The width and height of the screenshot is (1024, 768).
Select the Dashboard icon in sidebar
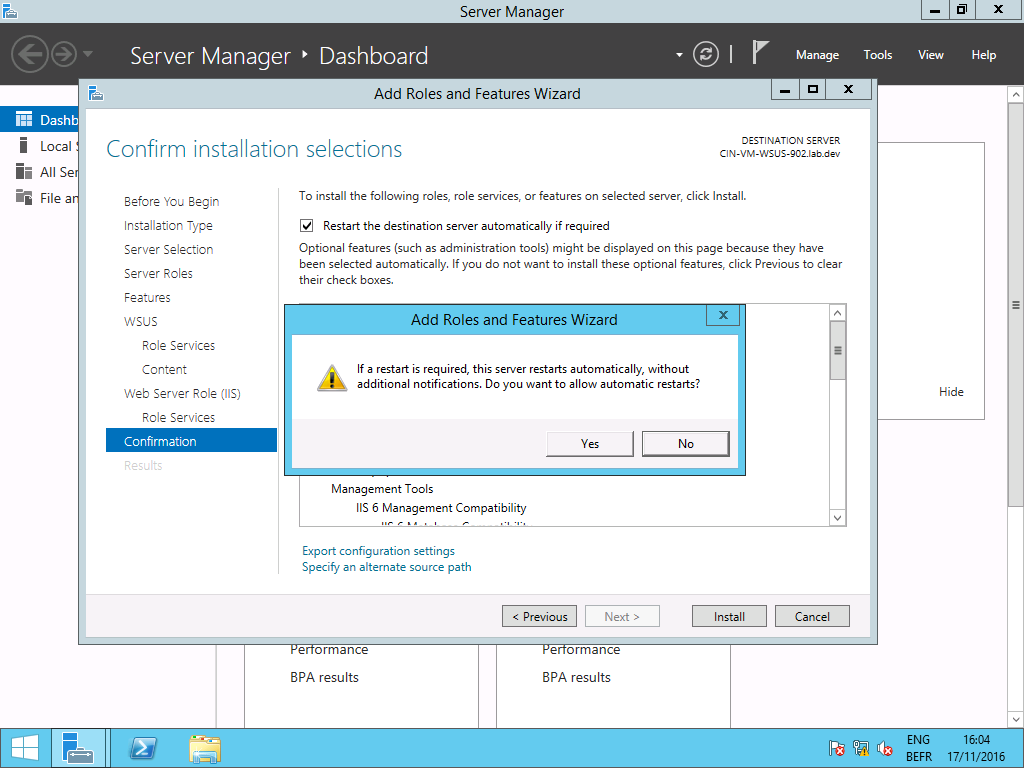tap(24, 120)
